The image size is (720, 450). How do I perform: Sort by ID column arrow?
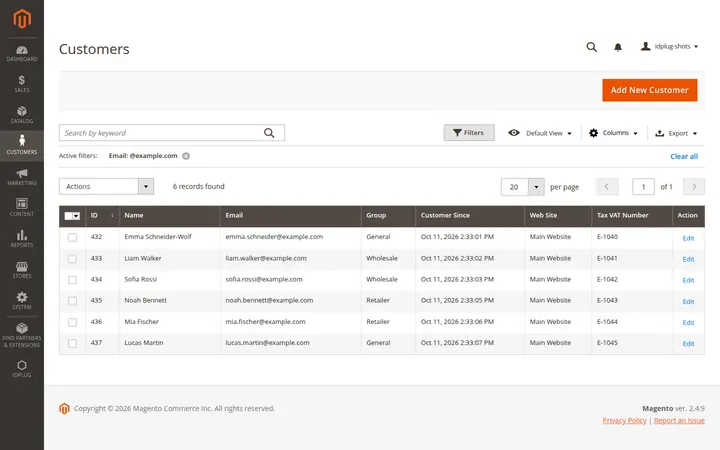pos(112,215)
